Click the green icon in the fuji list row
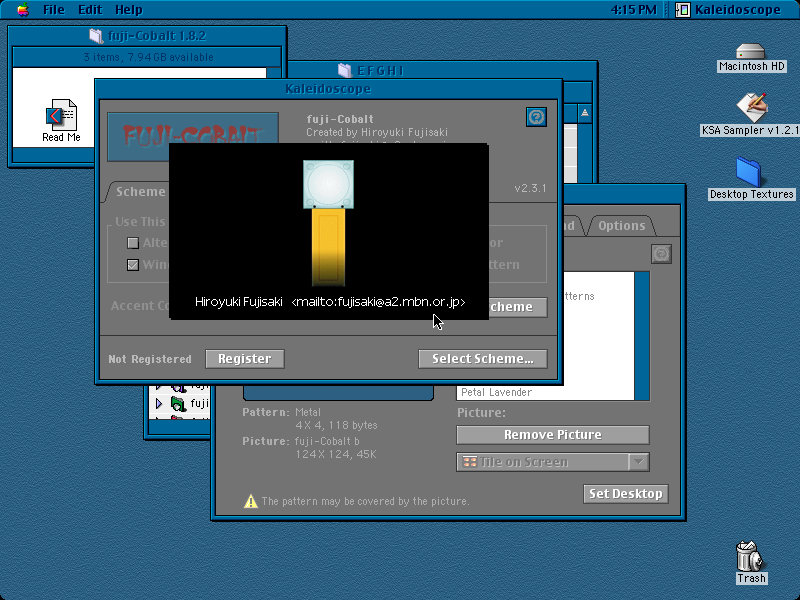This screenshot has height=600, width=800. 178,404
